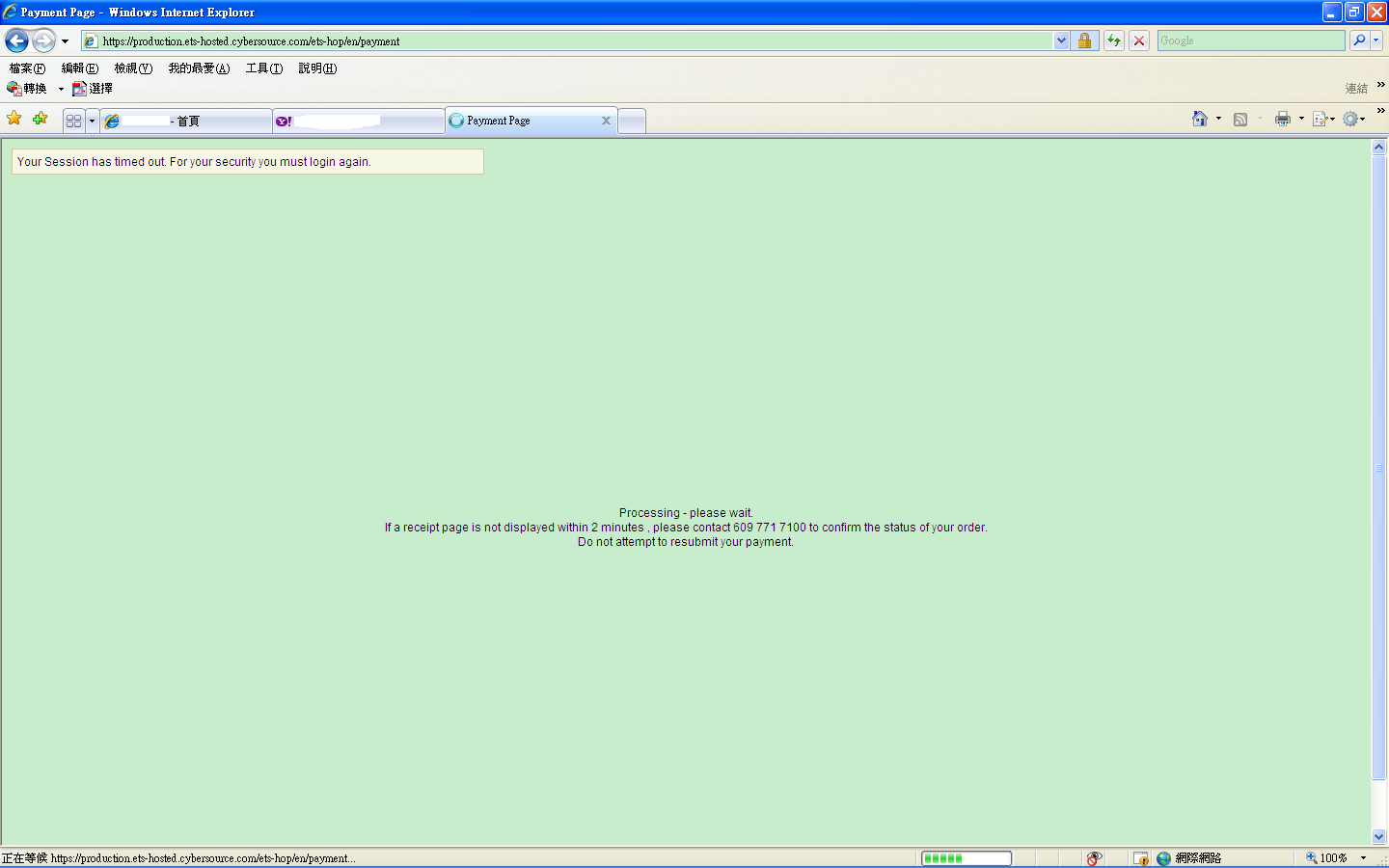This screenshot has width=1389, height=868.
Task: Expand the zoom level dropdown arrow
Action: point(1363,858)
